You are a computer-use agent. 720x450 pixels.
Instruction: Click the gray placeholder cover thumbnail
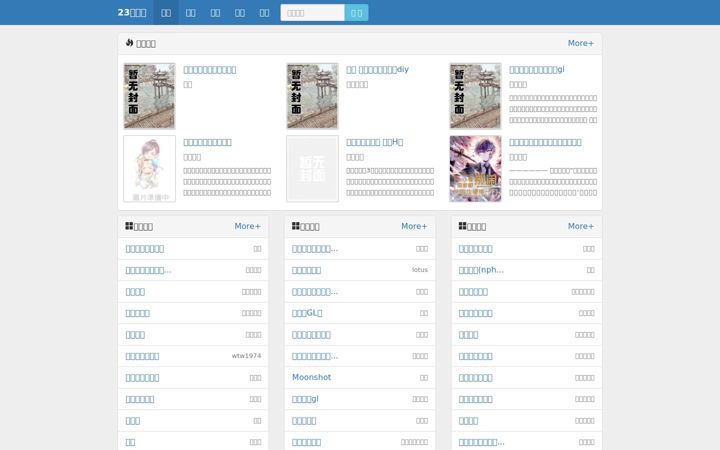pyautogui.click(x=312, y=169)
